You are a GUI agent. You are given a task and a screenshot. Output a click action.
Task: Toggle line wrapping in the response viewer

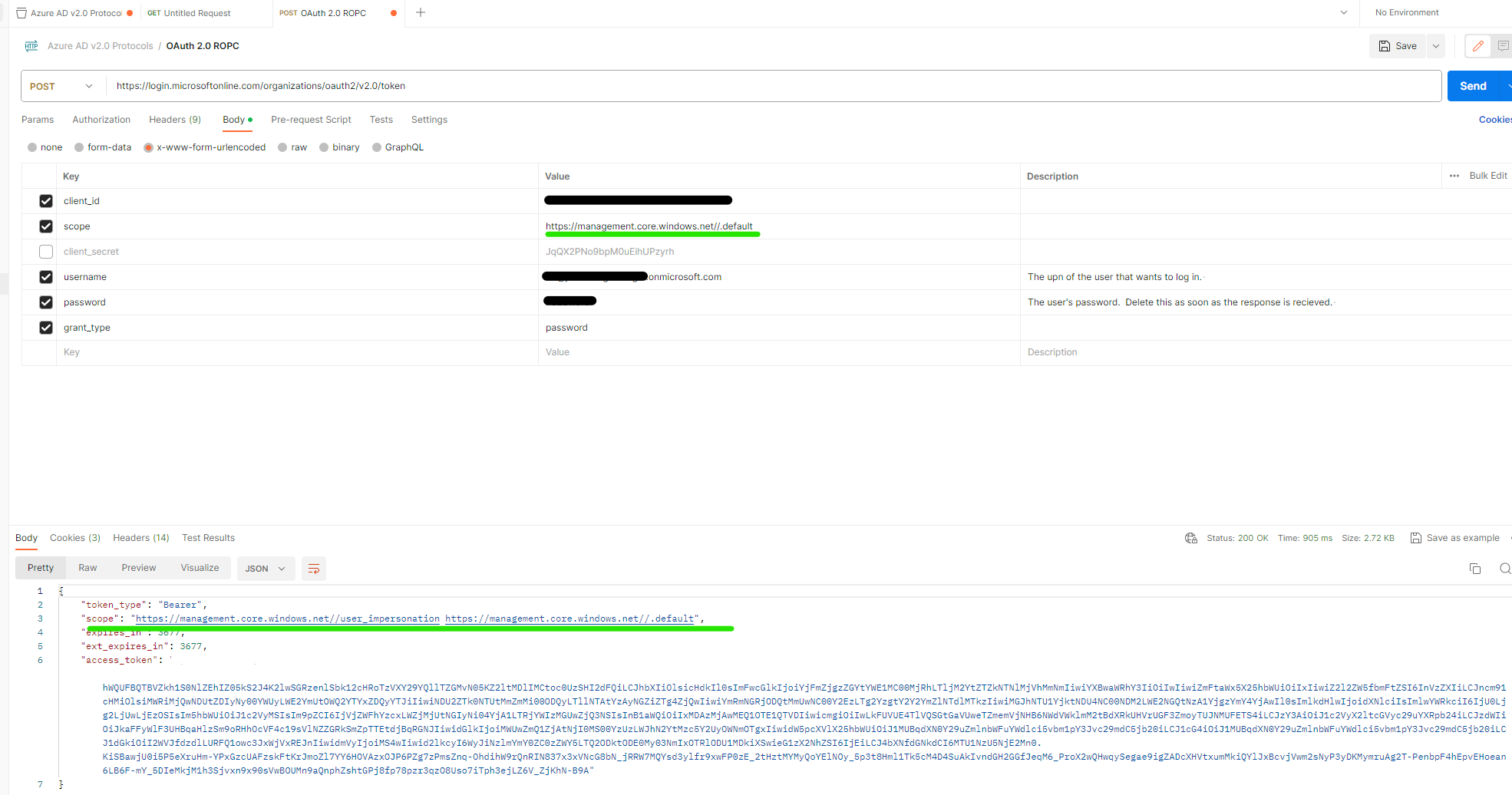313,569
